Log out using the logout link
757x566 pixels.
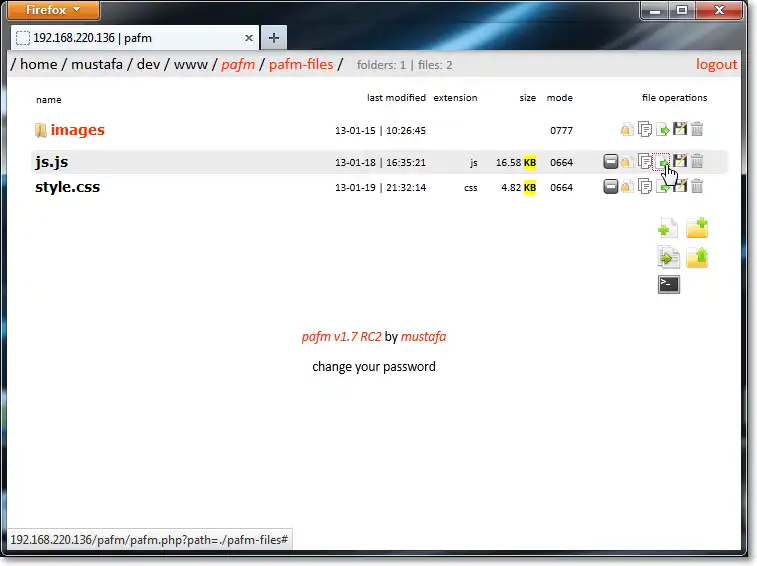point(716,64)
